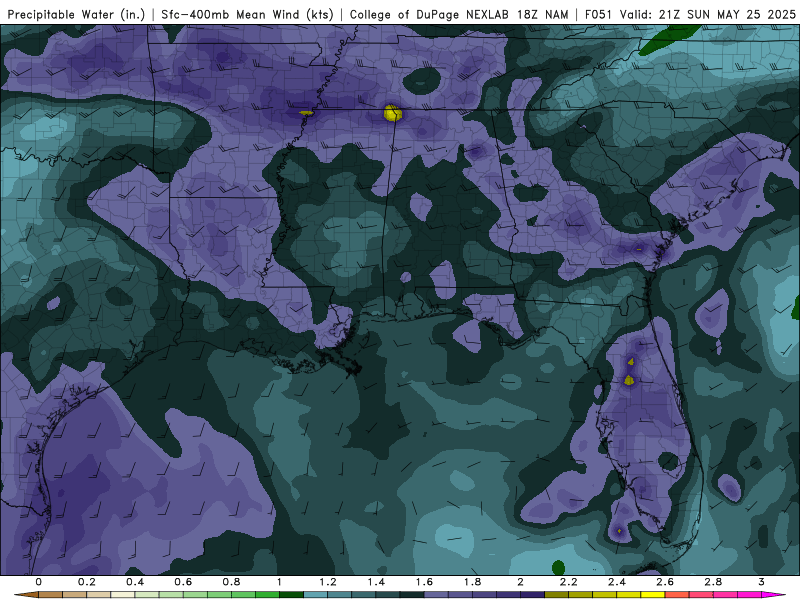The image size is (800, 600).
Task: Click the "3" label on the color scale
Action: point(761,582)
